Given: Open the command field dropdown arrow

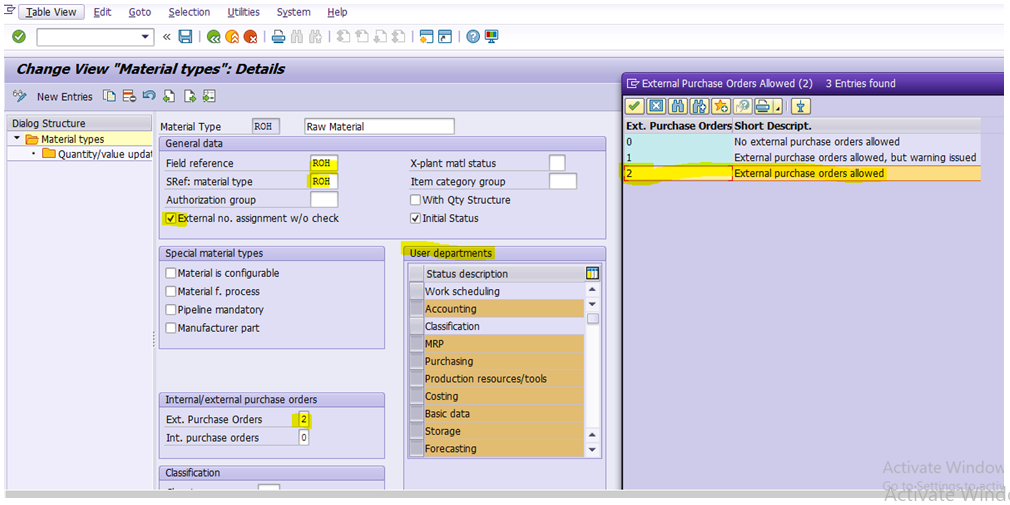Looking at the screenshot, I should tap(146, 37).
